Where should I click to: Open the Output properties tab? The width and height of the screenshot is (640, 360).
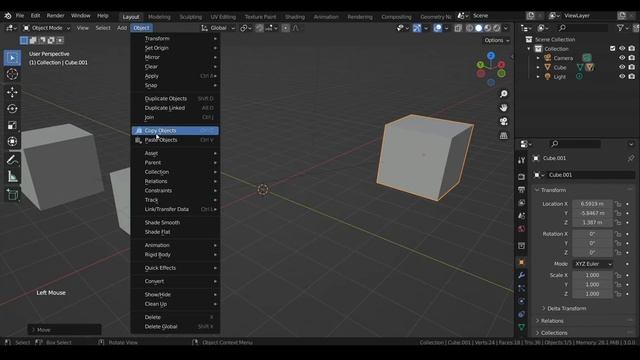(521, 190)
